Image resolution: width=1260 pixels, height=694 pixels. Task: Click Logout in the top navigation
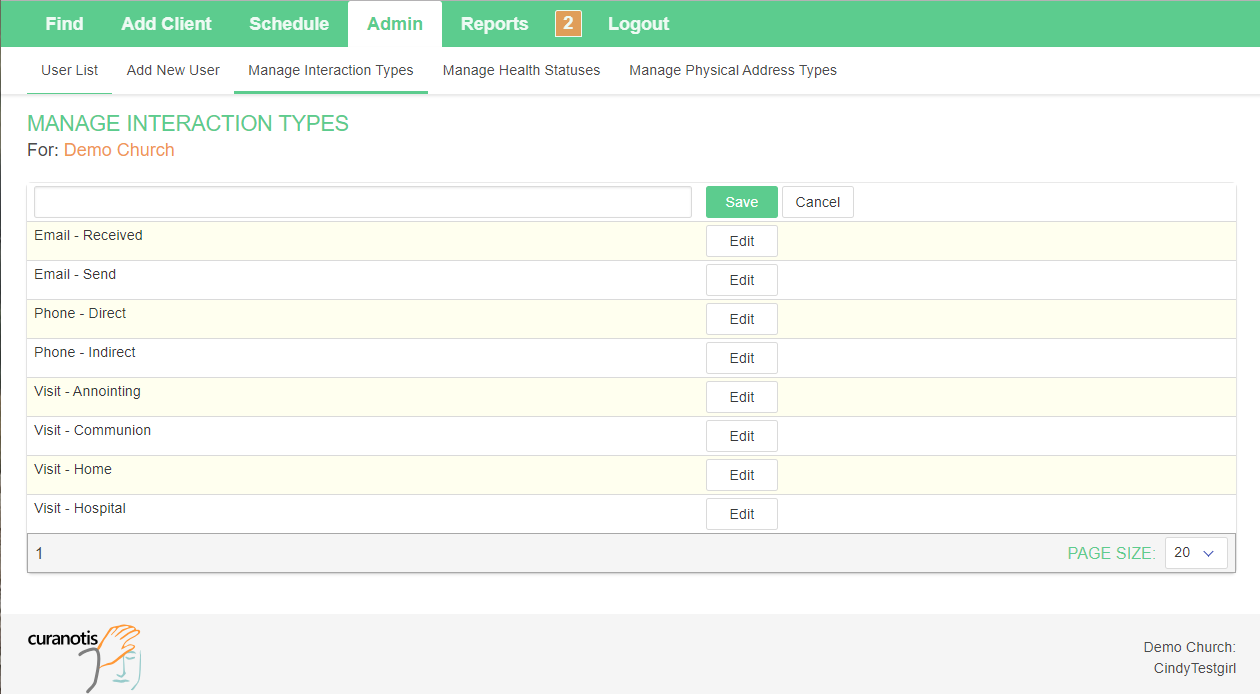coord(638,24)
